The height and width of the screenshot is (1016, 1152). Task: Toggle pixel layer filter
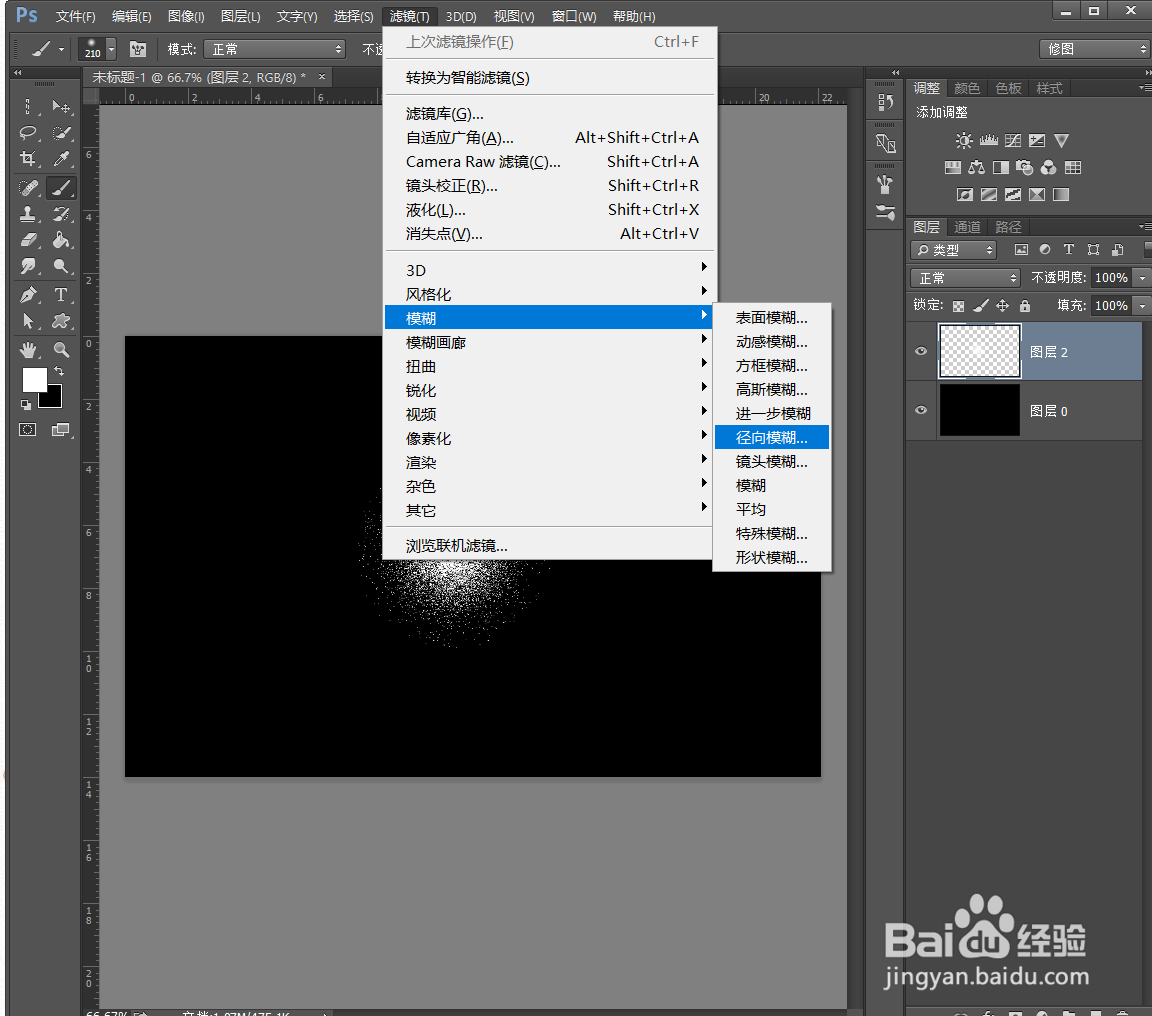pyautogui.click(x=1021, y=250)
